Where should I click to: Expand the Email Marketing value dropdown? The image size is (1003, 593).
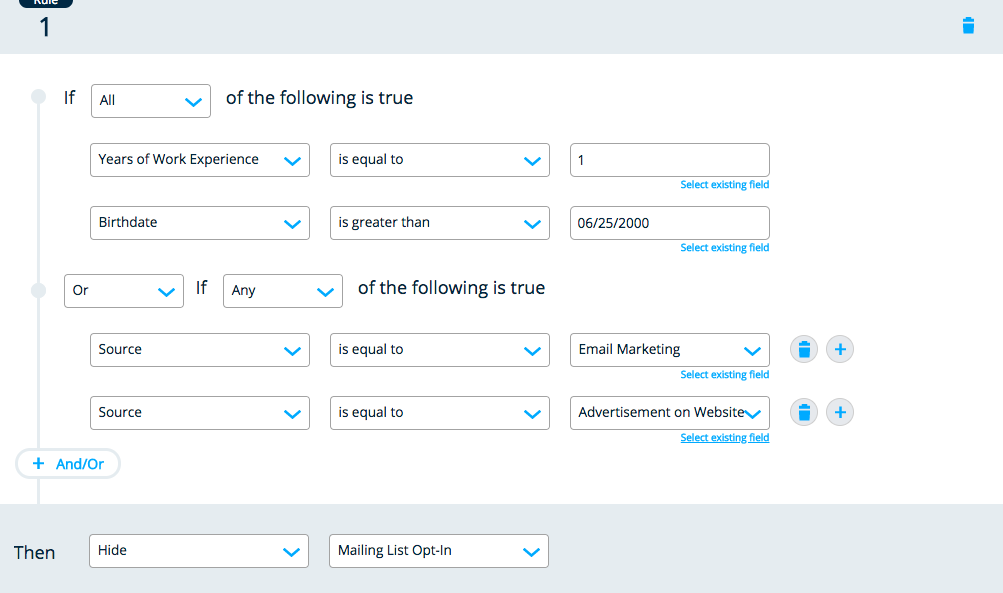pos(669,350)
